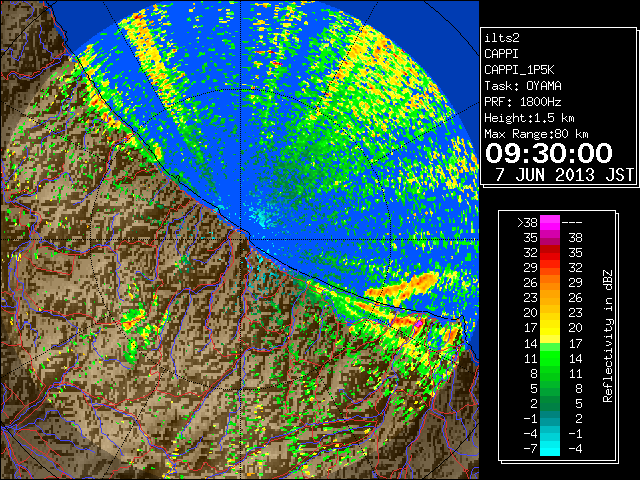Click 'Height:1.5 km' text

click(529, 118)
